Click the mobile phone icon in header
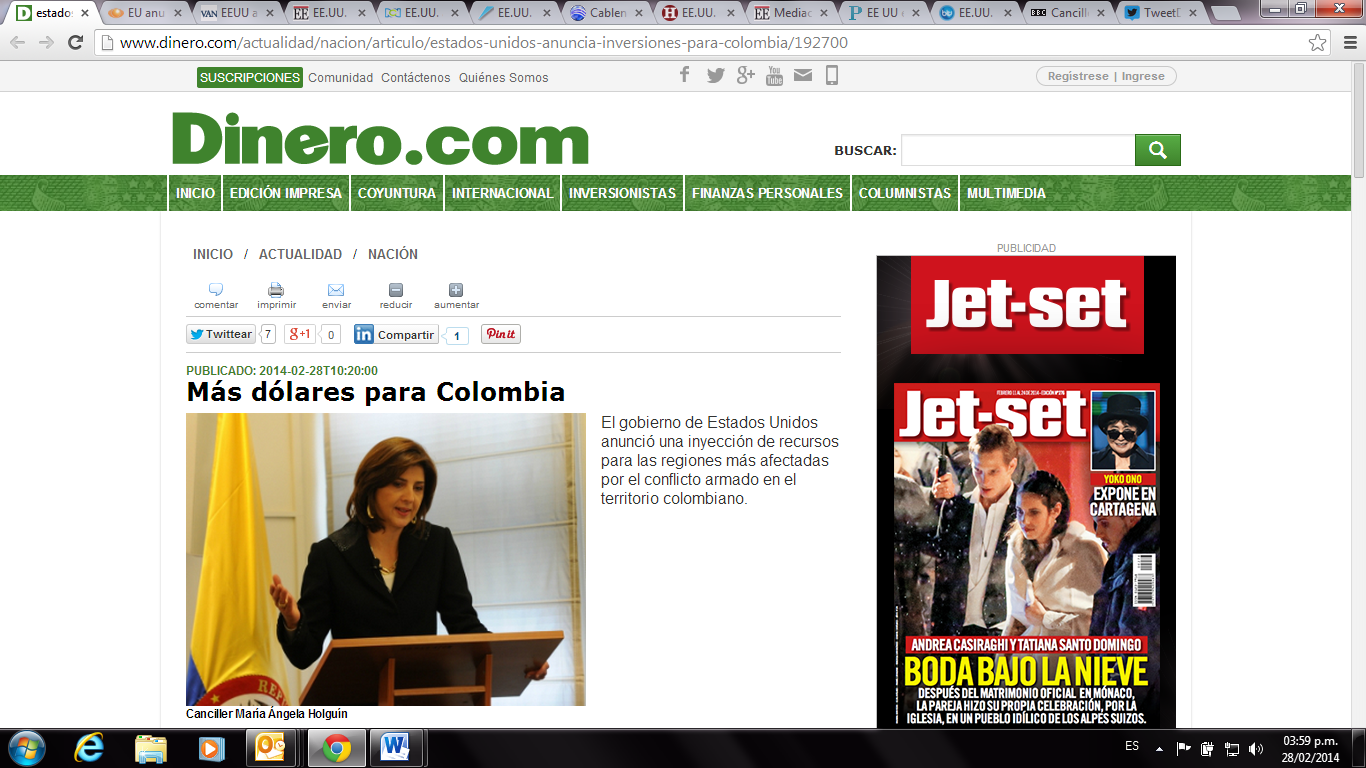The image size is (1366, 768). (x=831, y=75)
